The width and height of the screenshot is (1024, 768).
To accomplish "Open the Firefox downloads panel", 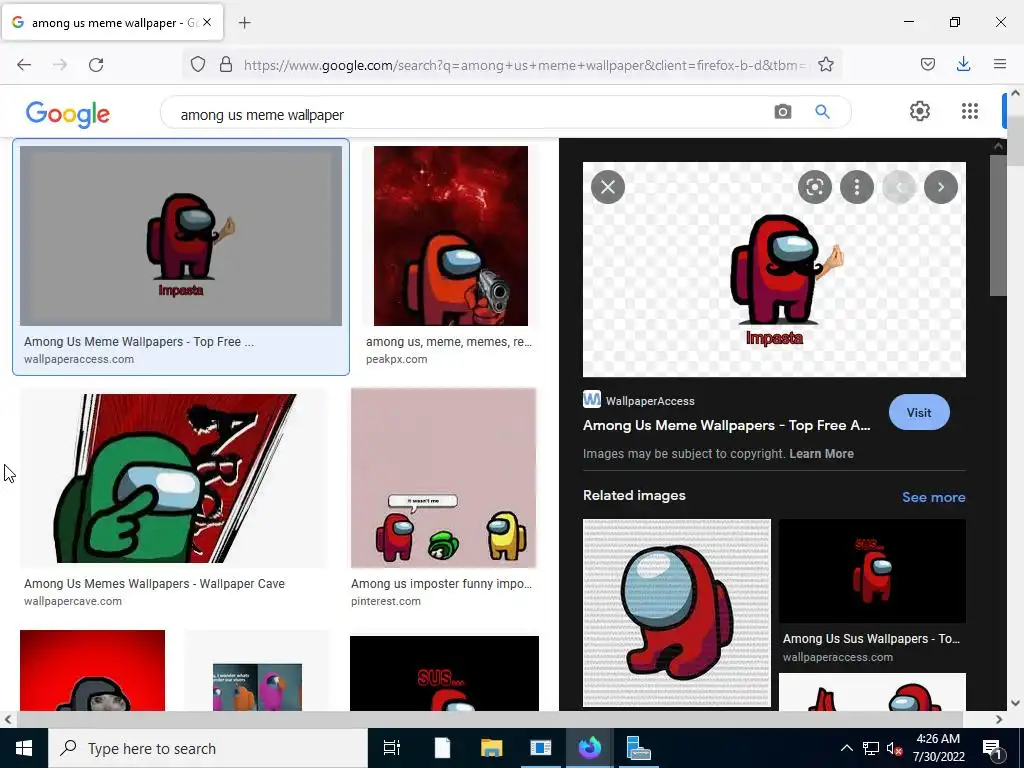I will click(963, 64).
